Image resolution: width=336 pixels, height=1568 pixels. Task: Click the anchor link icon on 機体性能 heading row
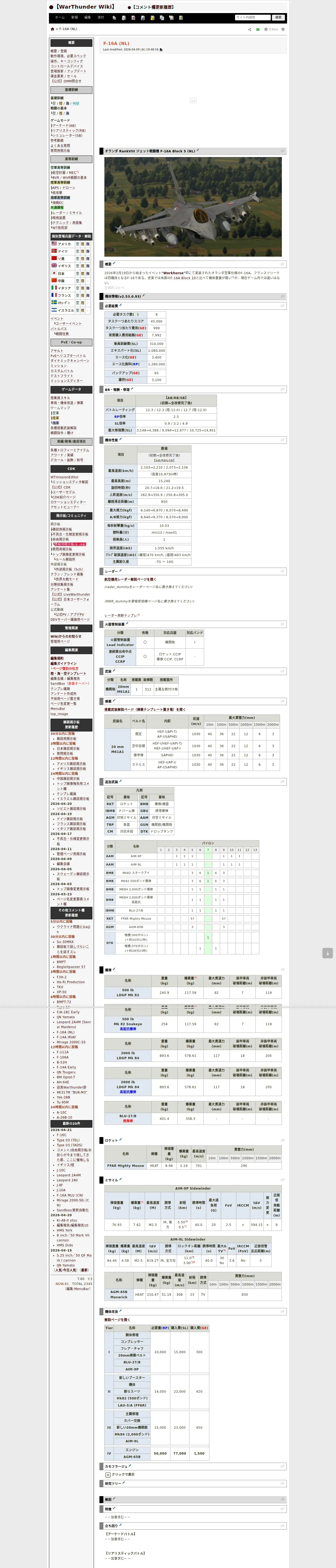[x=283, y=440]
